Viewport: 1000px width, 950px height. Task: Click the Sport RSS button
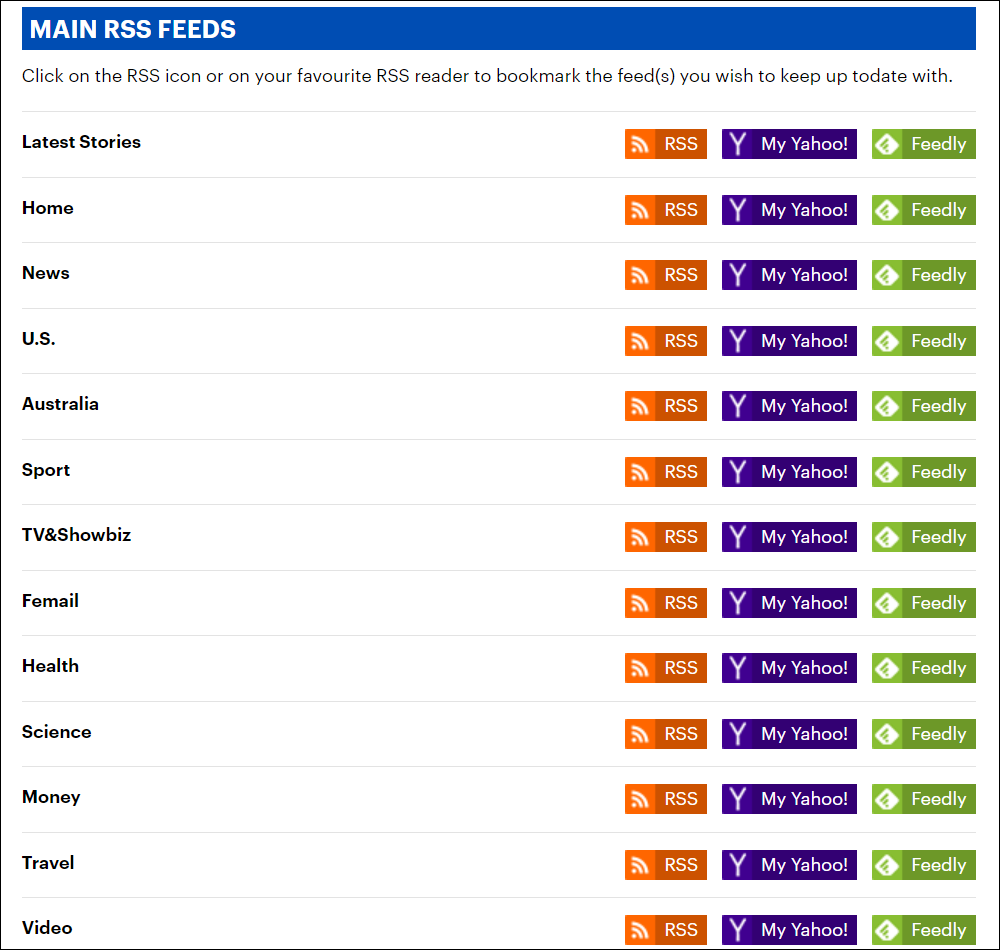(665, 472)
